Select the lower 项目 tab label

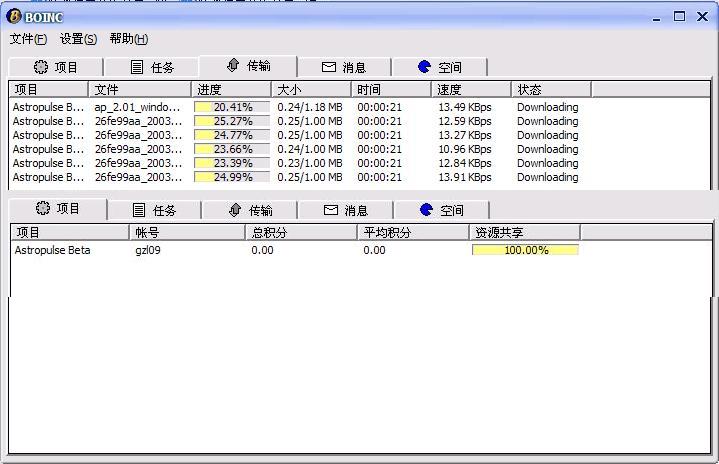click(x=68, y=209)
